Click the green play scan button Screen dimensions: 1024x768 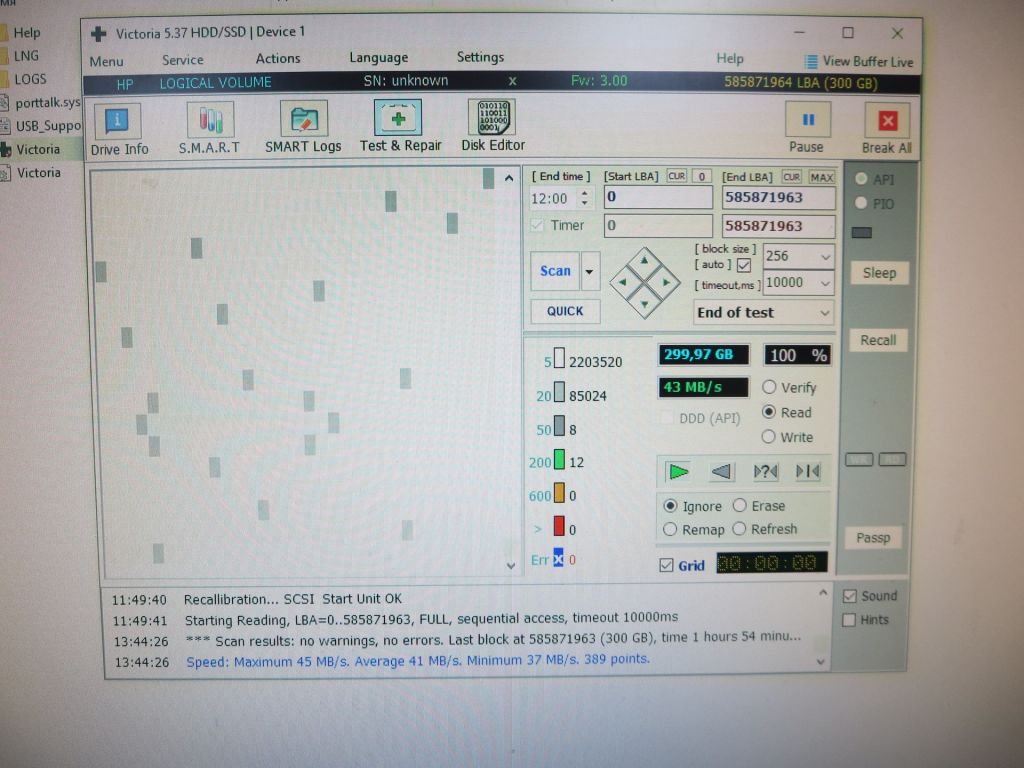[x=678, y=471]
